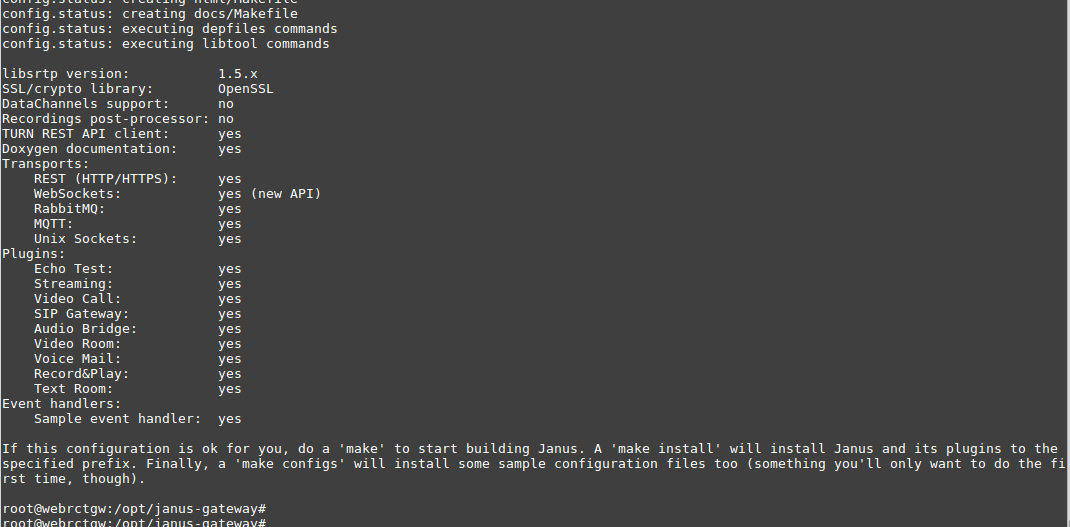This screenshot has height=527, width=1070.
Task: Click the RabbitMQ transport entry
Action: (x=69, y=209)
